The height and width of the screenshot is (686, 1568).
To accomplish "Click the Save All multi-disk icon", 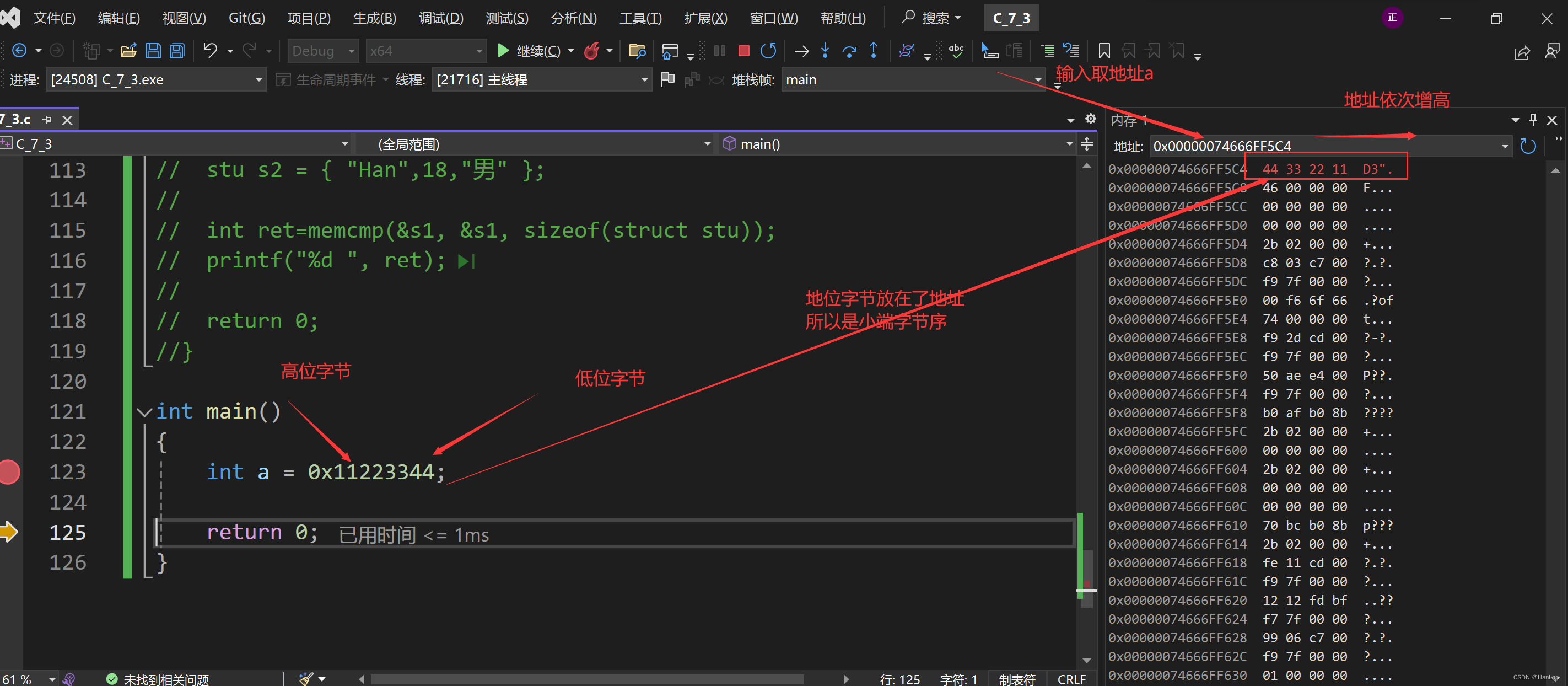I will click(177, 51).
